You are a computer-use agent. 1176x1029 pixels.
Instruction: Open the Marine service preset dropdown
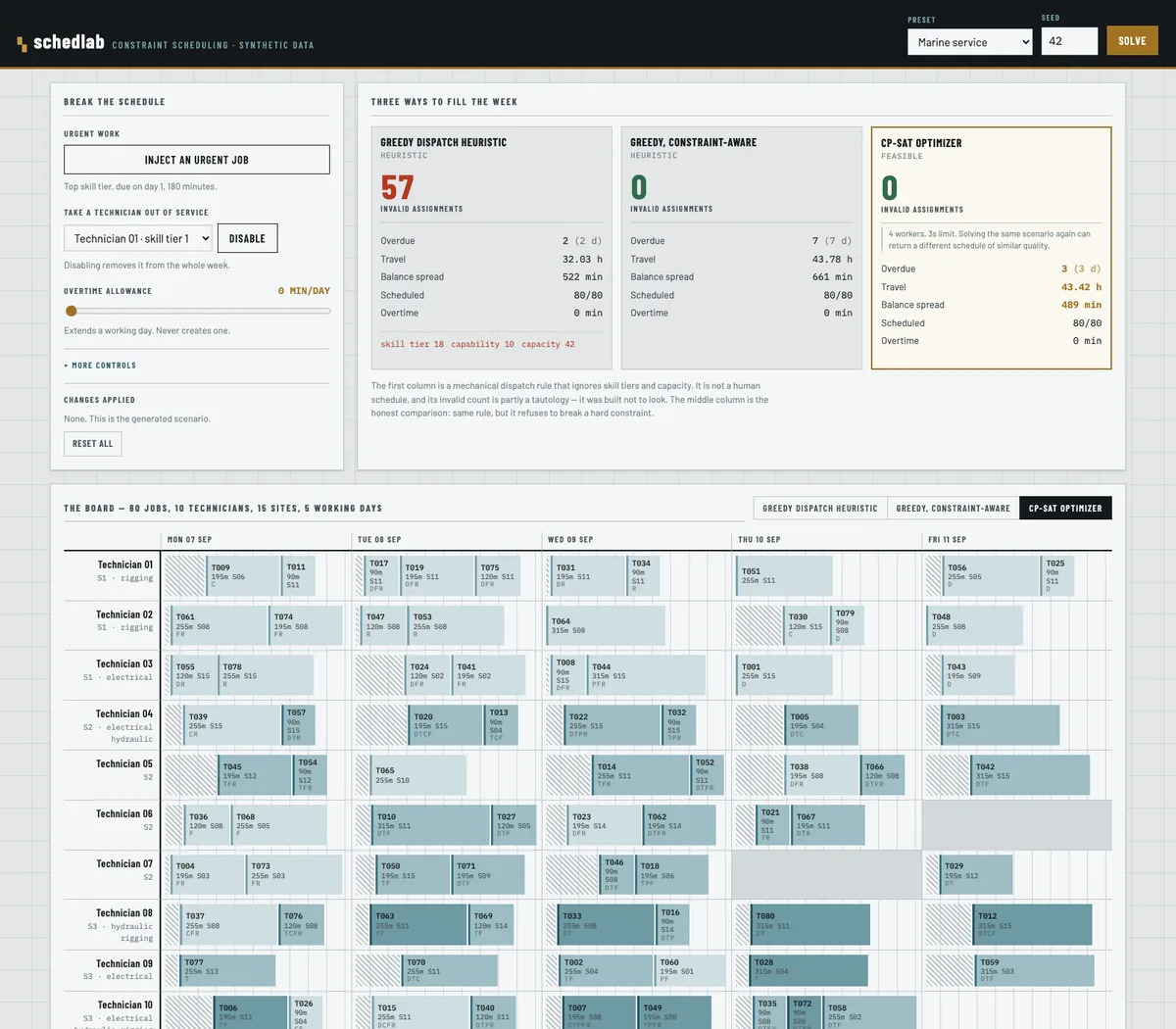click(x=969, y=42)
